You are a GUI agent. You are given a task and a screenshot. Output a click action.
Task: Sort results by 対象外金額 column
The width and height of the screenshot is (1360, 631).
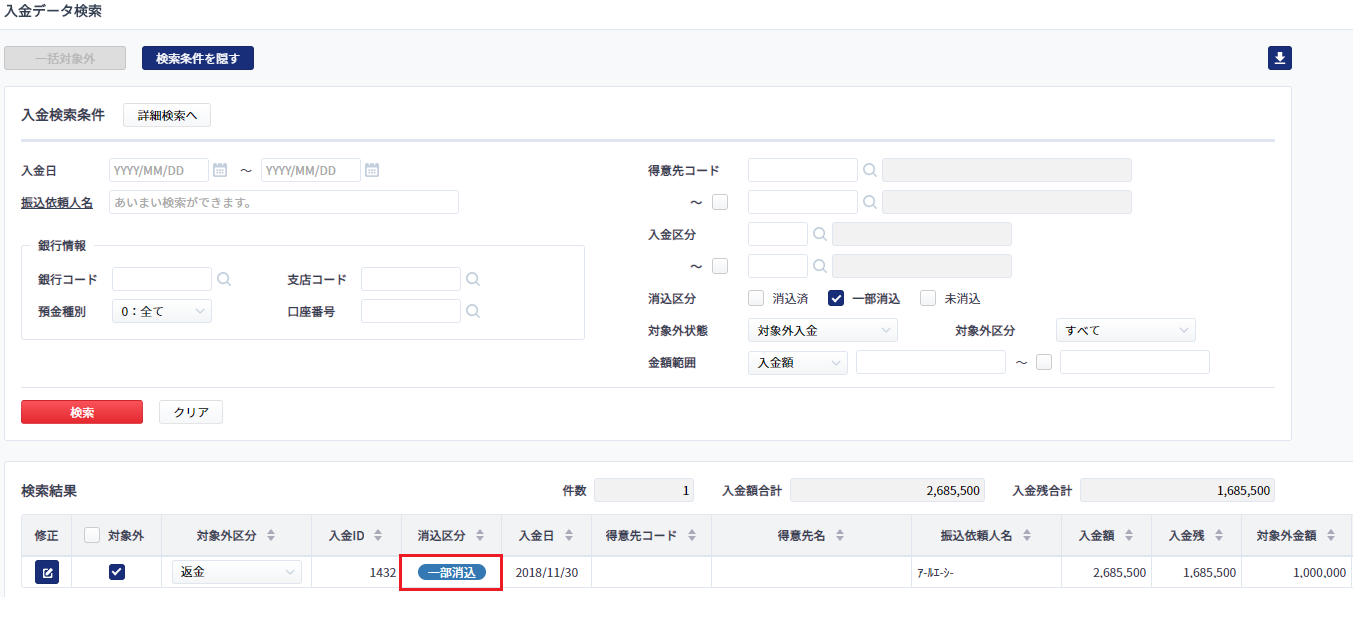click(1333, 535)
